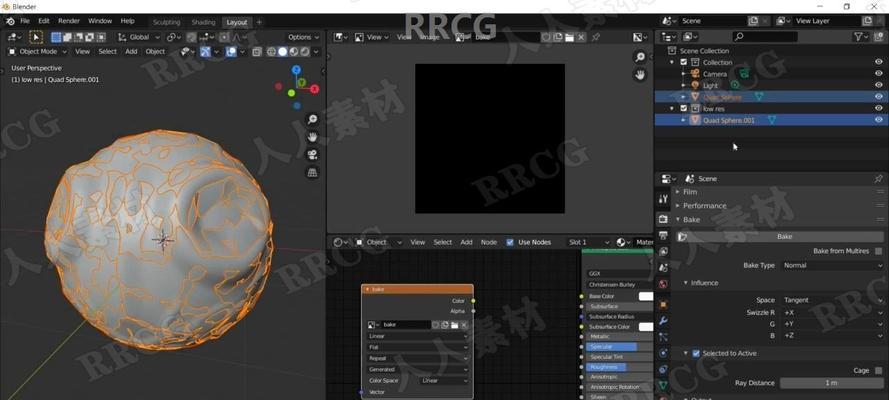Pin the Scene properties panel
This screenshot has width=889, height=400.
click(878, 178)
